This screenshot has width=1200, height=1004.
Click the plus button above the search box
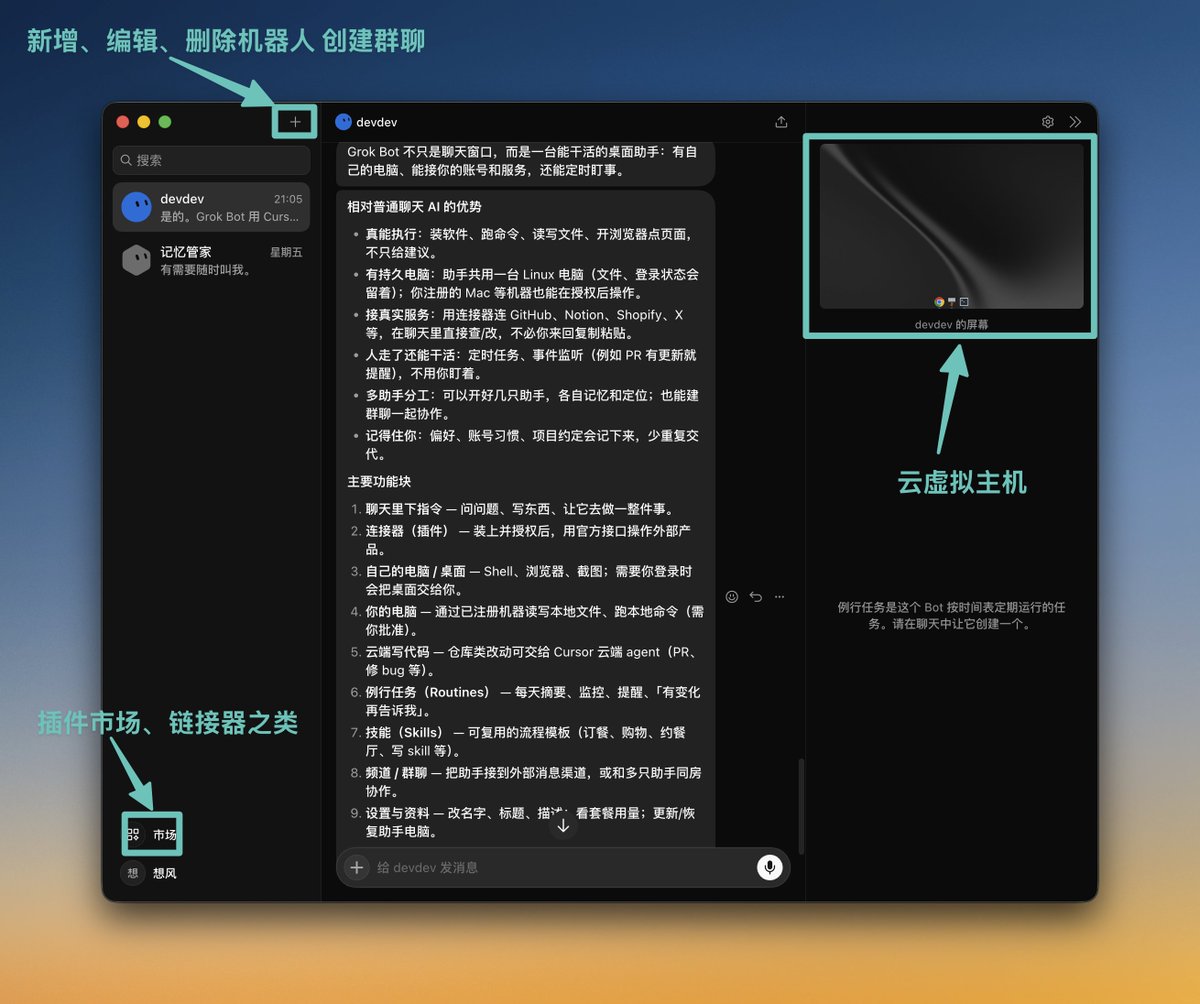tap(295, 122)
